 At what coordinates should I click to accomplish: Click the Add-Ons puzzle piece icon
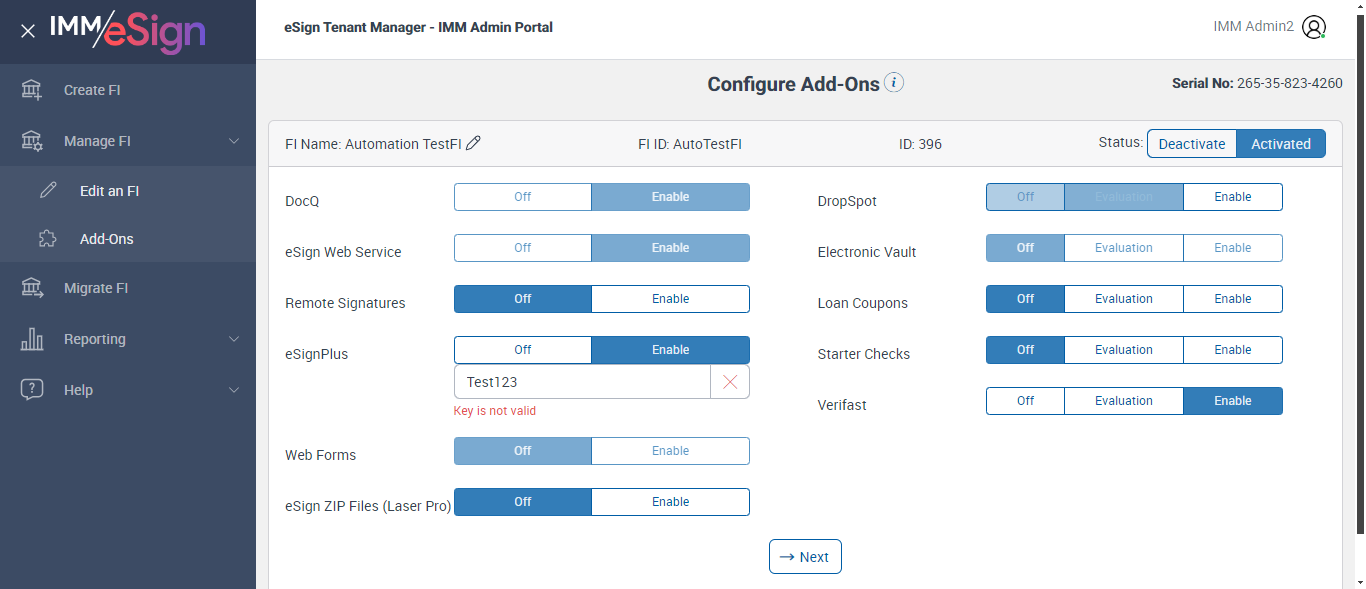(48, 239)
